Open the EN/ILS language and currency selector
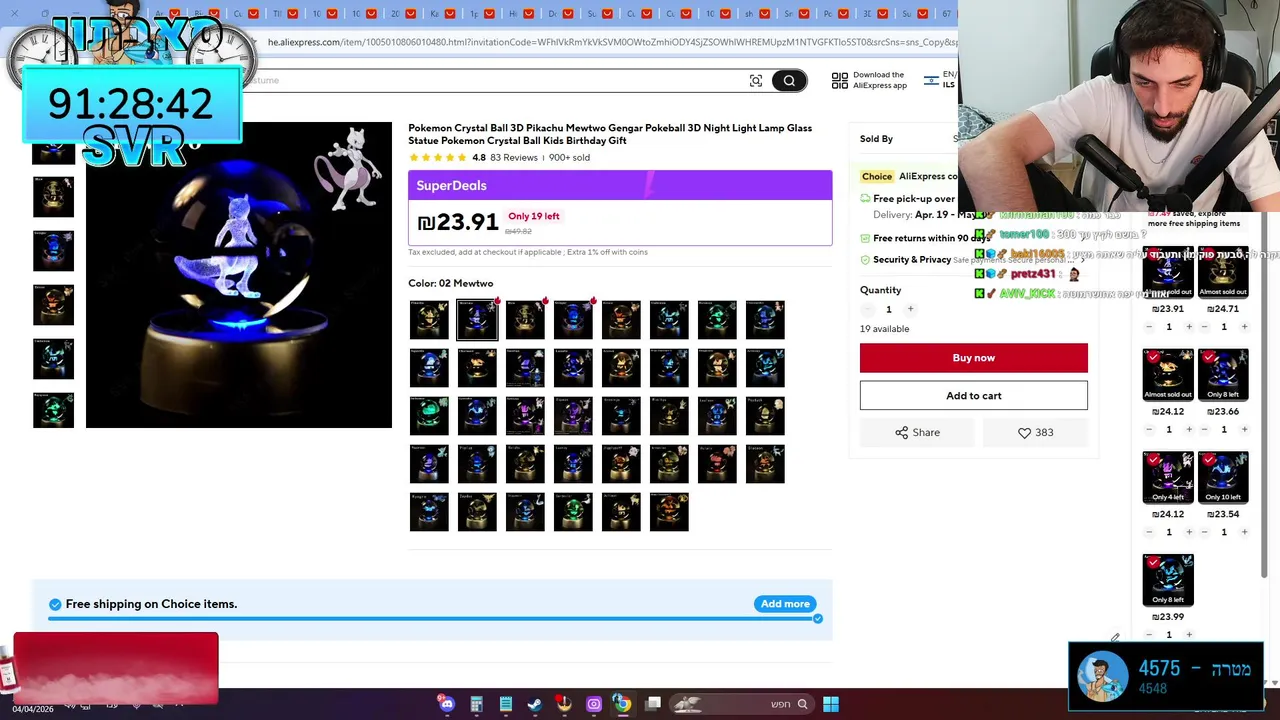Image resolution: width=1280 pixels, height=720 pixels. coord(940,79)
